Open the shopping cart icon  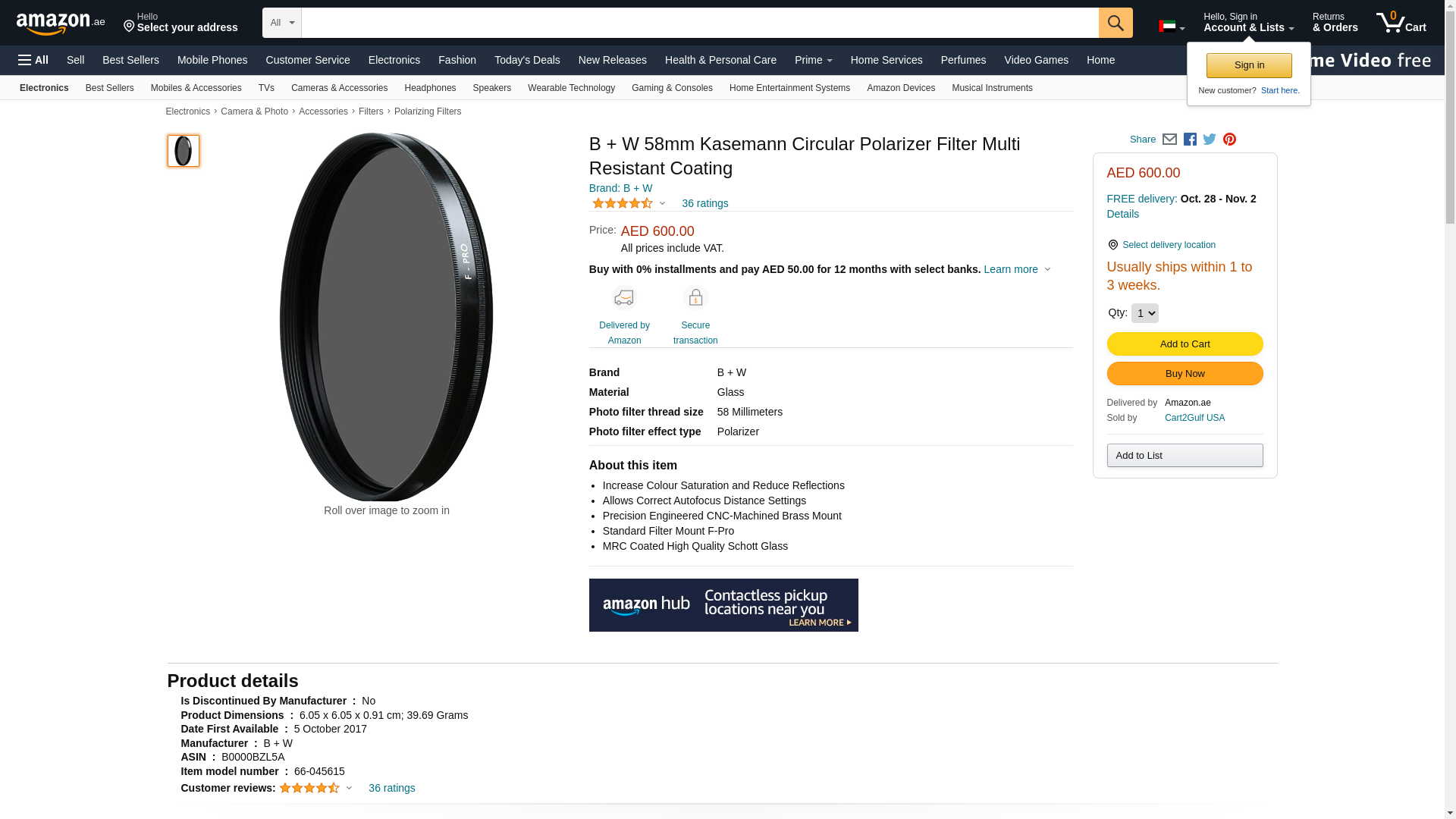(1400, 23)
